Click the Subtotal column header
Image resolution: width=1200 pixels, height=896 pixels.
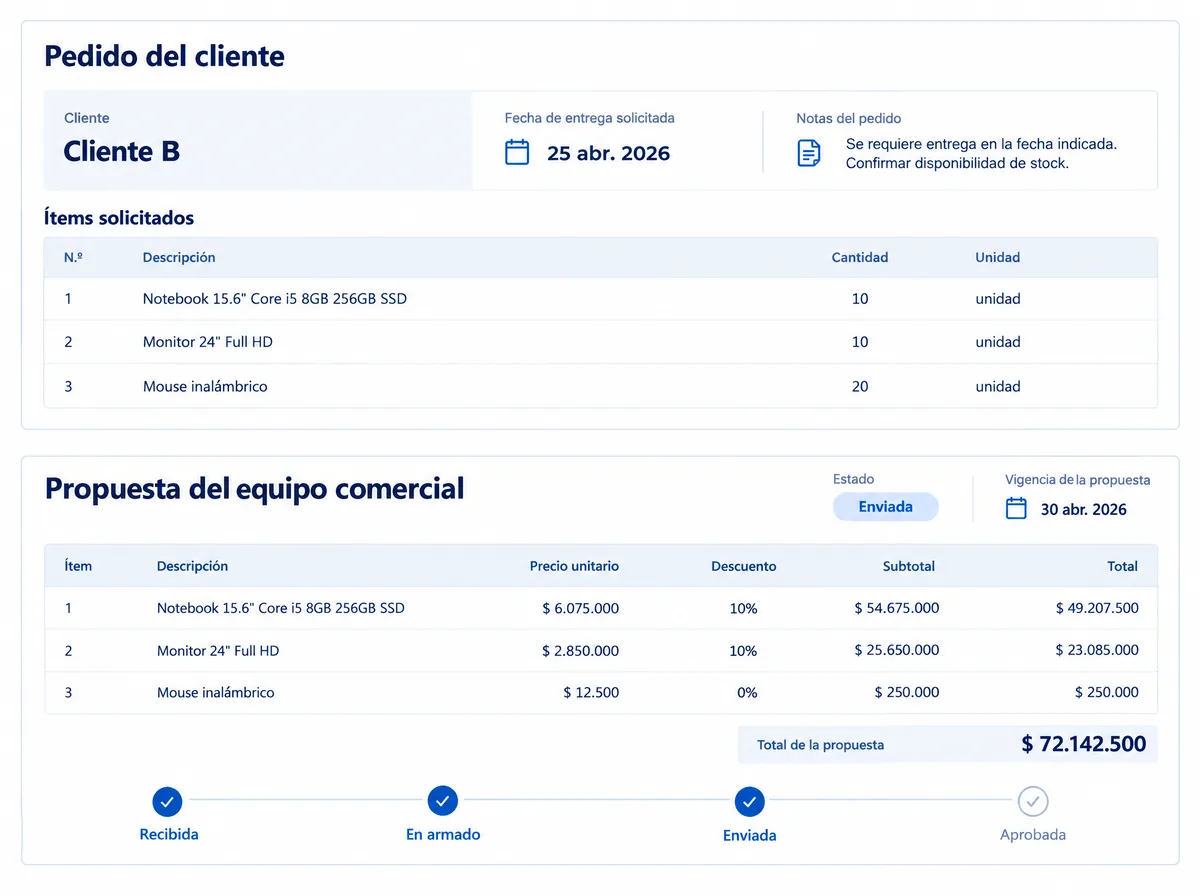909,566
